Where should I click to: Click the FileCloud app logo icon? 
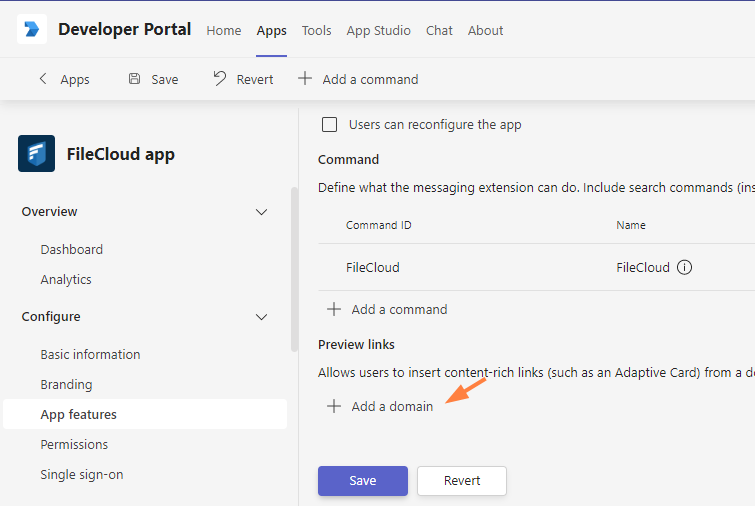[x=37, y=154]
